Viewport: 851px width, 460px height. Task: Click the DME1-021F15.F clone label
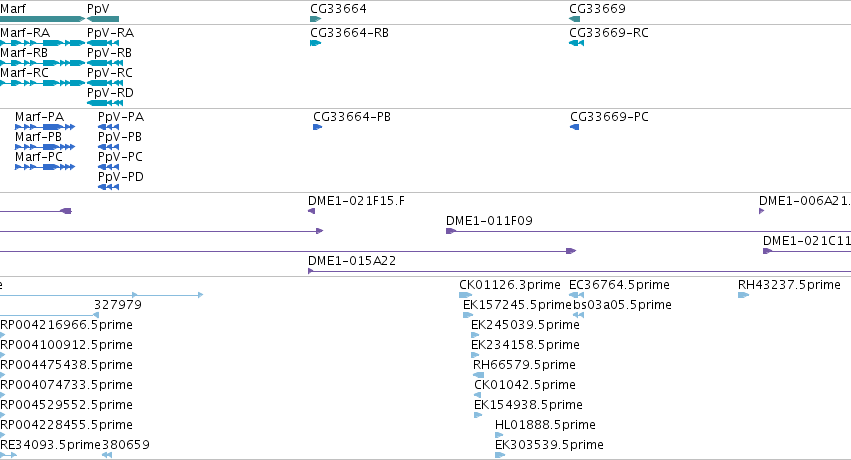coord(356,201)
